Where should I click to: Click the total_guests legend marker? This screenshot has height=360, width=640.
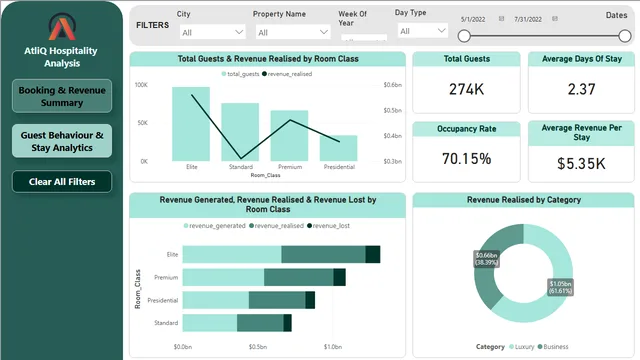click(x=224, y=74)
